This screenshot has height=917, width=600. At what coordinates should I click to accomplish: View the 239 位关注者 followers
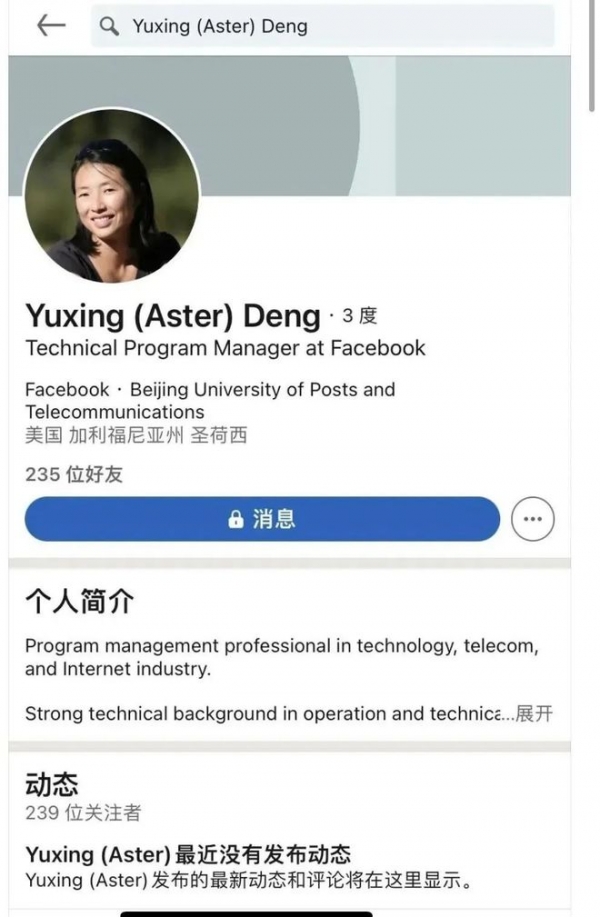(83, 812)
